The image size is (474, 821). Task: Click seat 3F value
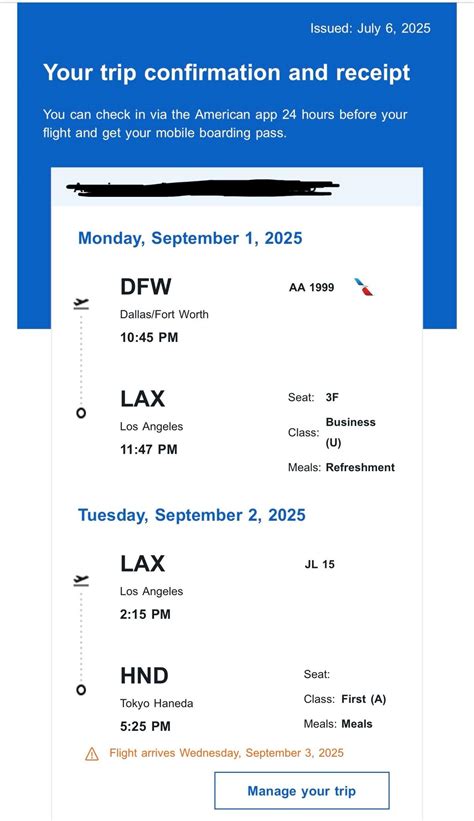click(x=332, y=397)
